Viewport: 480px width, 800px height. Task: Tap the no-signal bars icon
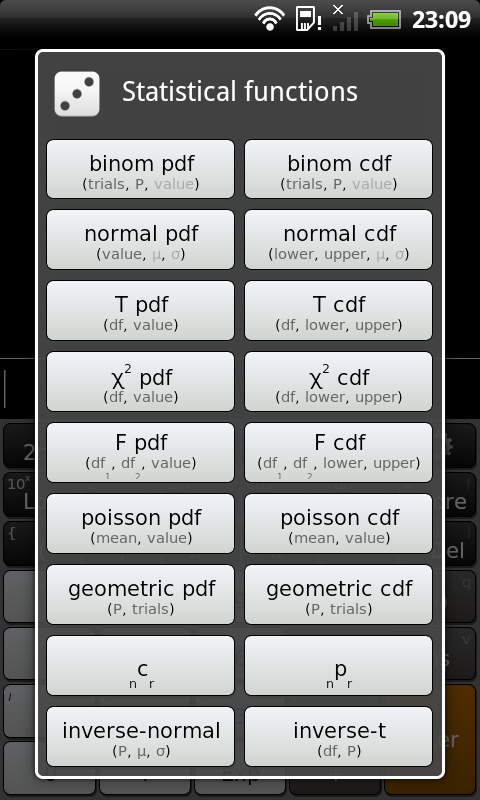tap(345, 18)
